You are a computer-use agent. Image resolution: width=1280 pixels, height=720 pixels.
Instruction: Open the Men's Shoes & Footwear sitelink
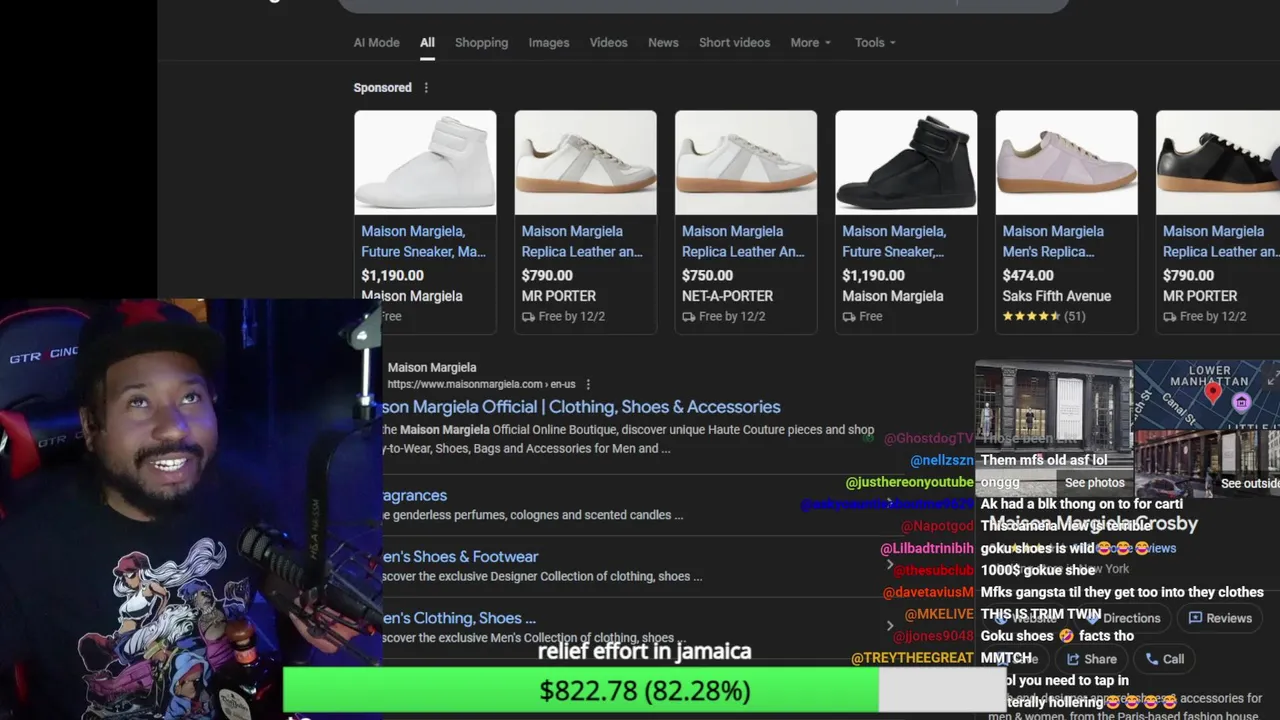point(460,556)
